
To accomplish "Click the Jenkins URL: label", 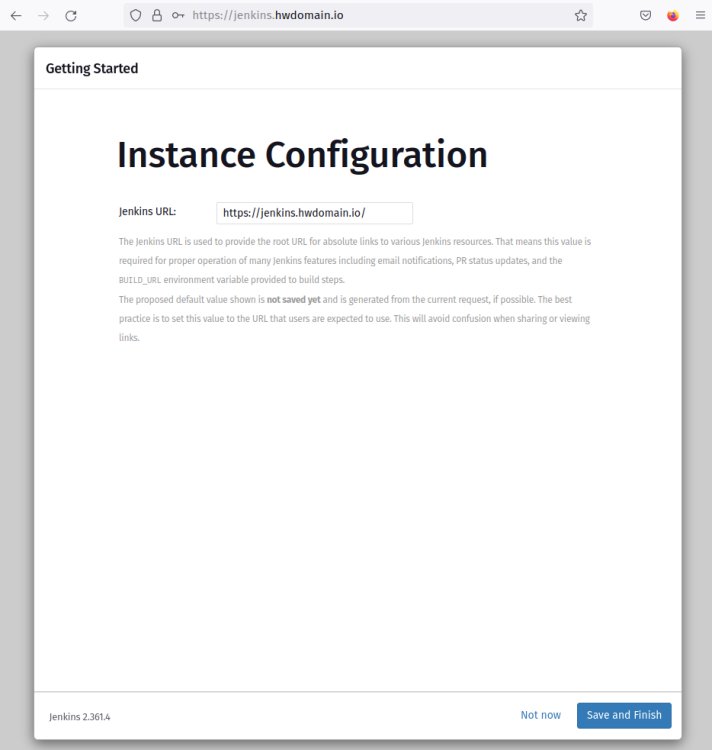I will click(x=147, y=211).
